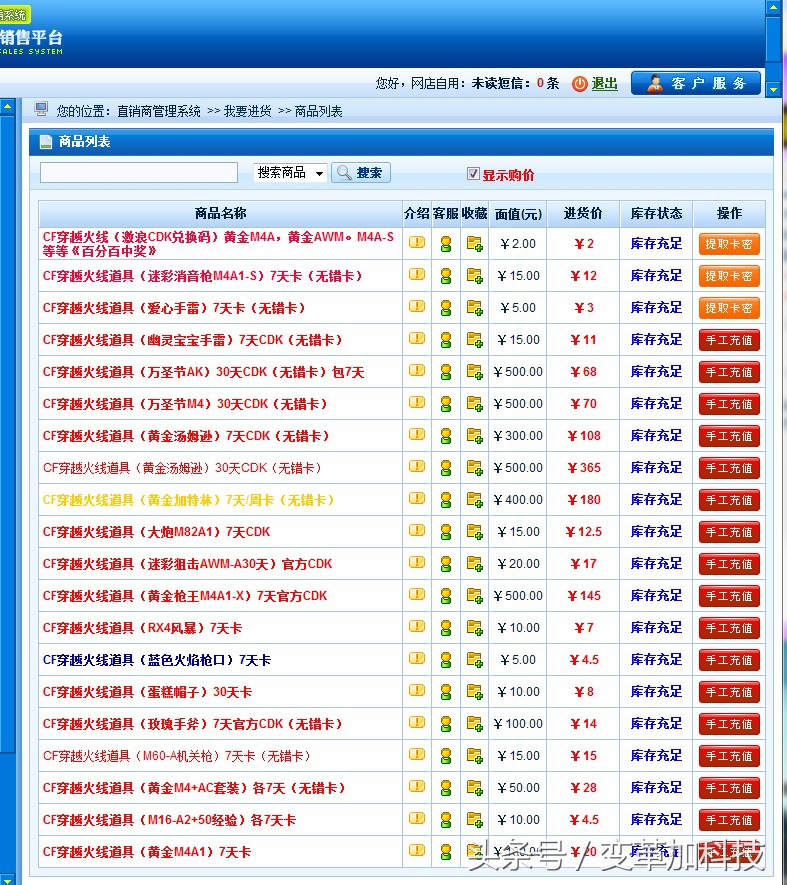The height and width of the screenshot is (885, 787).
Task: Add 迷彩消音枪M4A1-S item to favorites
Action: click(474, 275)
